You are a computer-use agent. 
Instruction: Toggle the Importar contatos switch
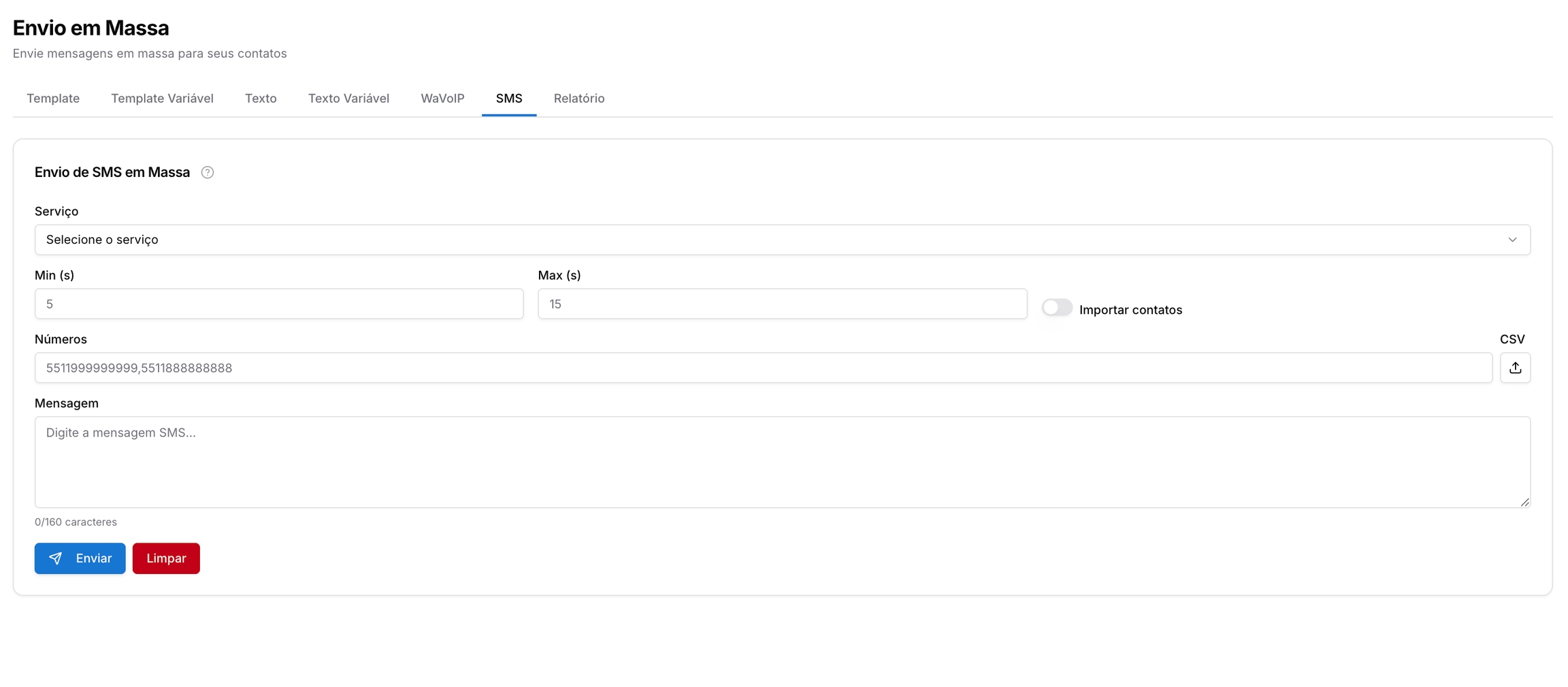(1057, 308)
